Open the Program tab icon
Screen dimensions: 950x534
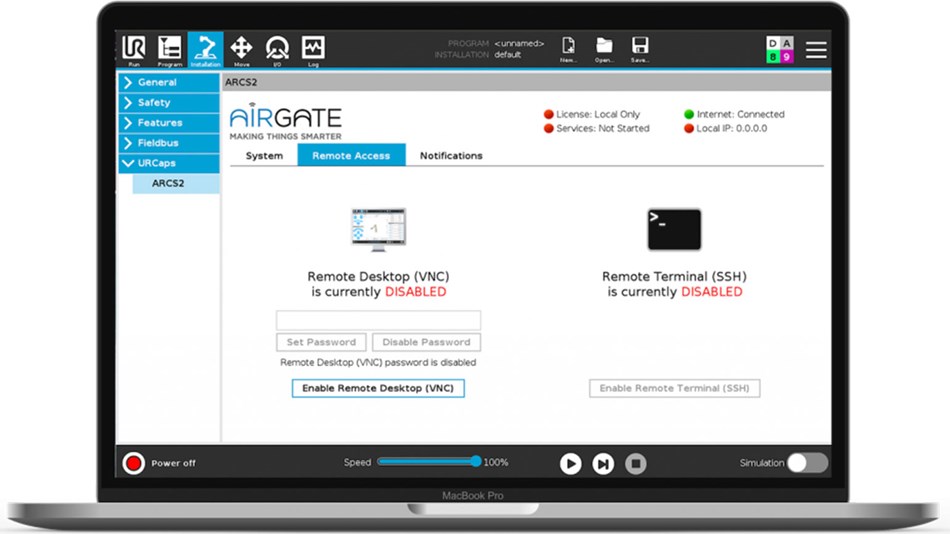pyautogui.click(x=170, y=49)
